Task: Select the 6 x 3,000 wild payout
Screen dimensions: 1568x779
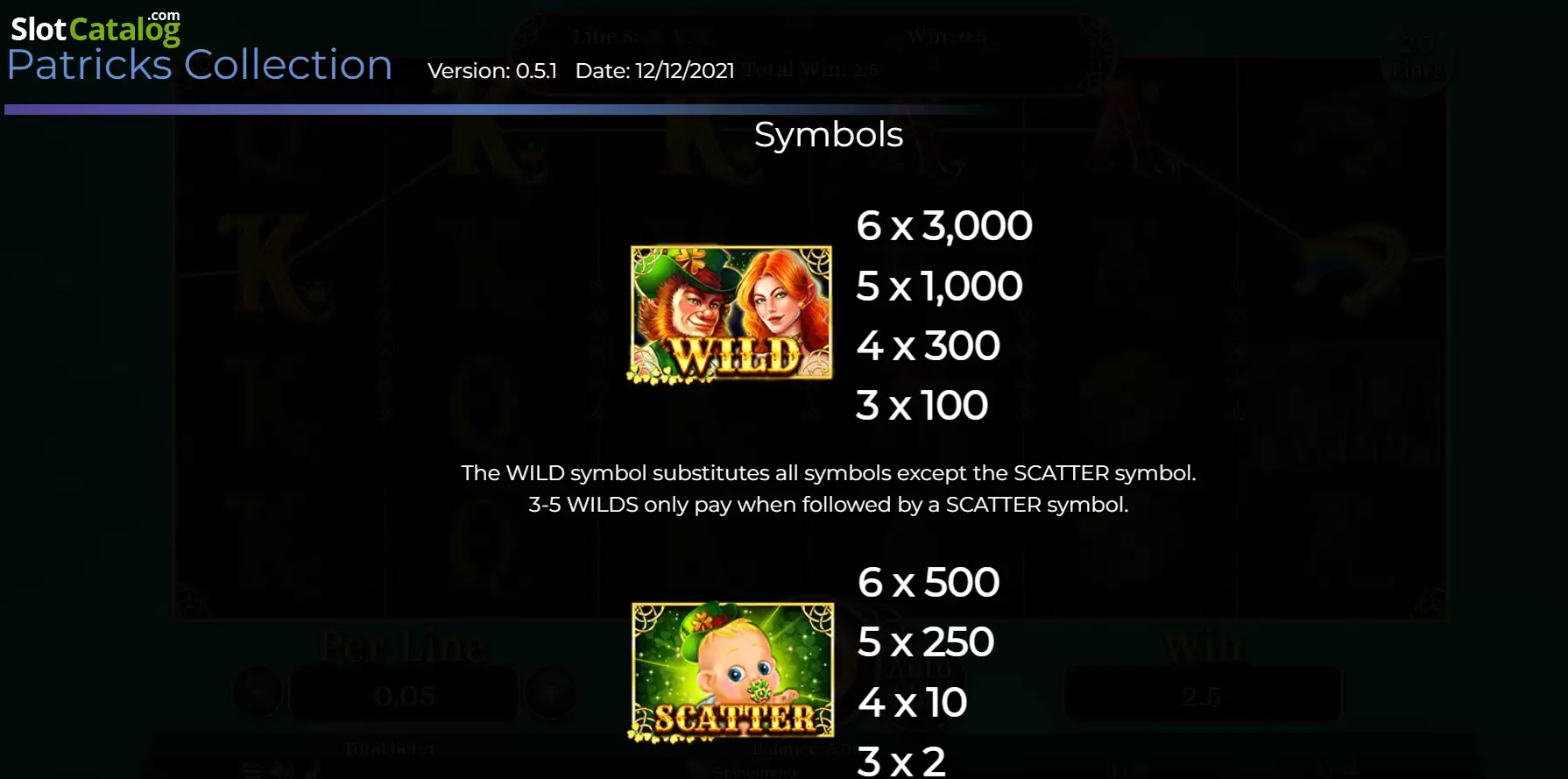Action: (944, 225)
